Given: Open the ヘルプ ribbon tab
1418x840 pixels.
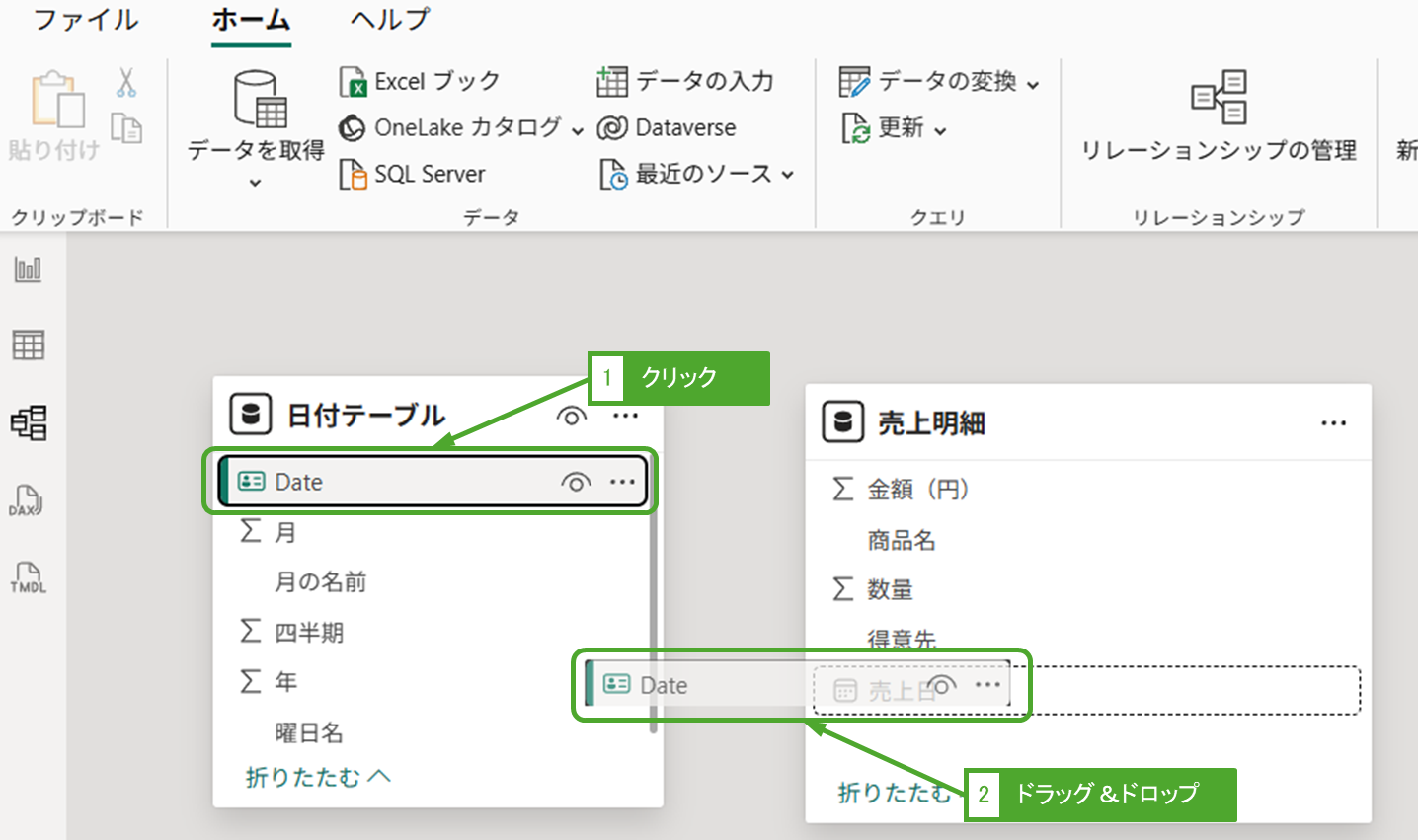Looking at the screenshot, I should click(390, 20).
